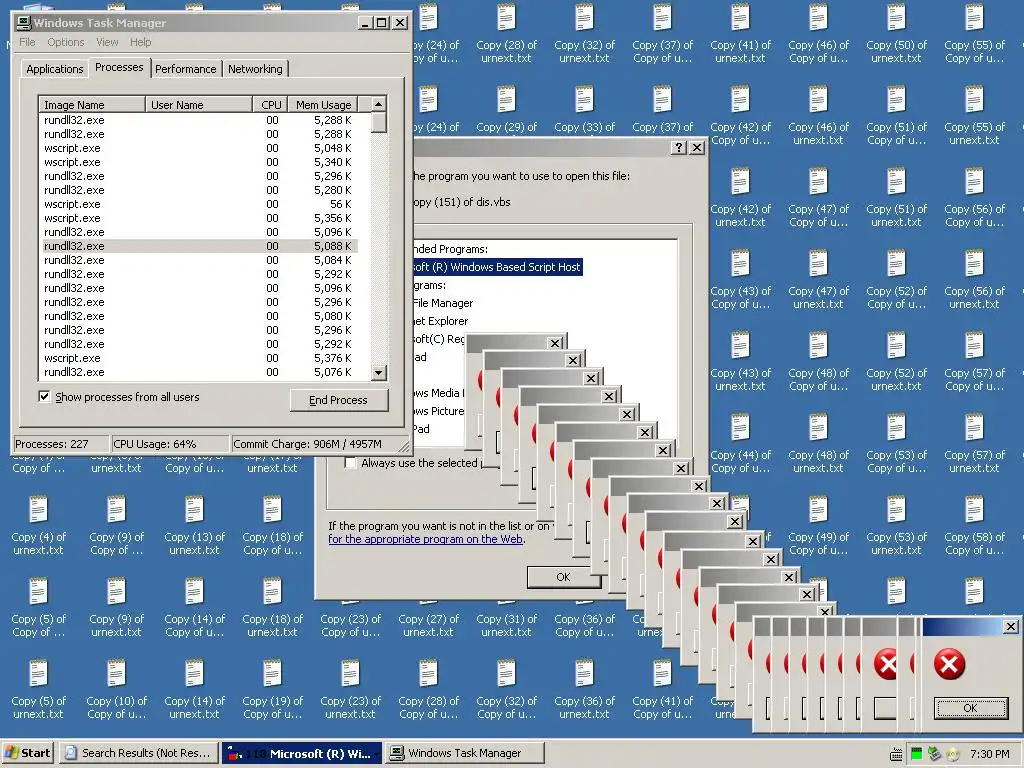Click the Start button
The width and height of the screenshot is (1024, 768).
[28, 753]
